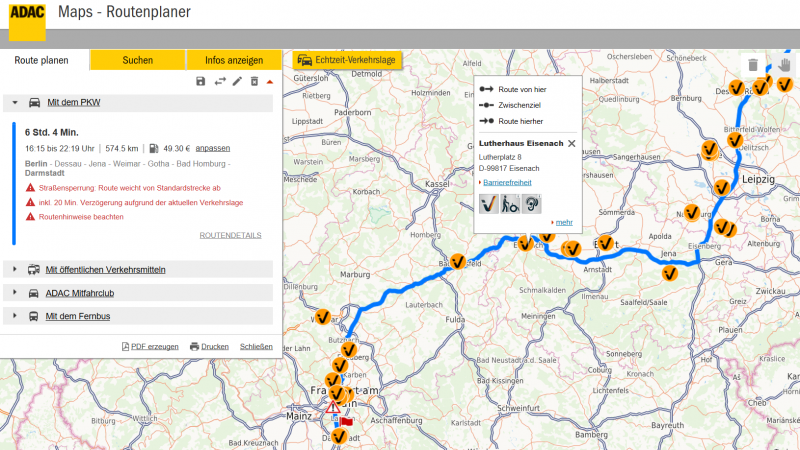Delete the route via the panel trash icon
This screenshot has height=450, width=800.
(254, 81)
